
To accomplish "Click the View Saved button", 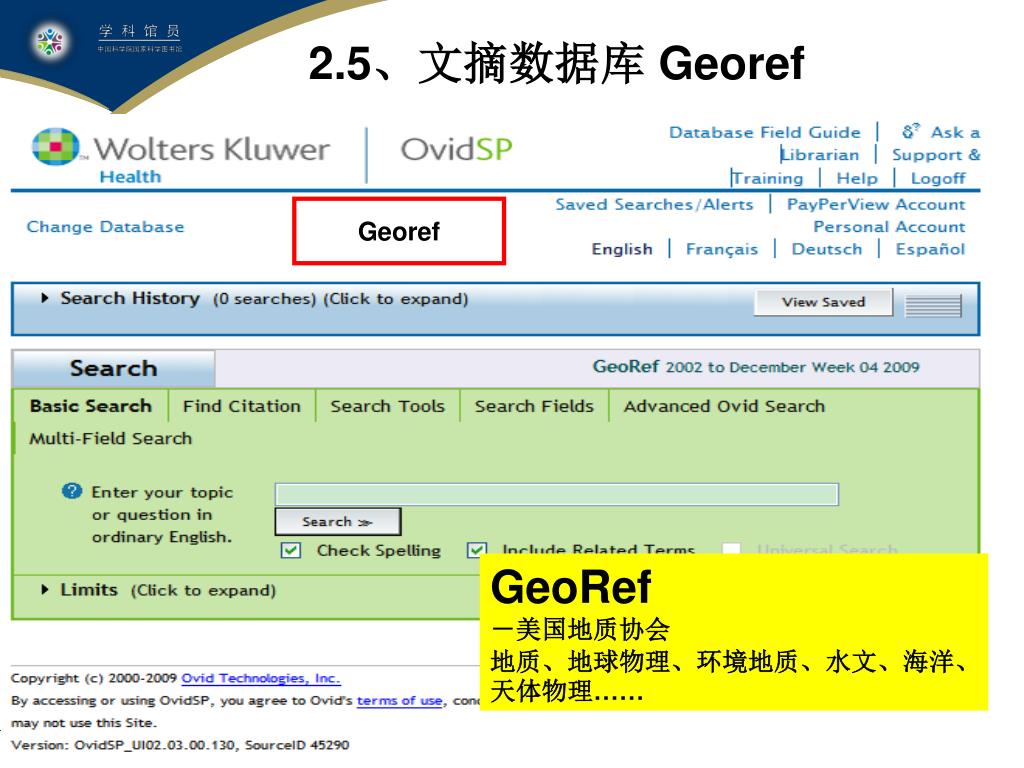I will click(x=823, y=302).
